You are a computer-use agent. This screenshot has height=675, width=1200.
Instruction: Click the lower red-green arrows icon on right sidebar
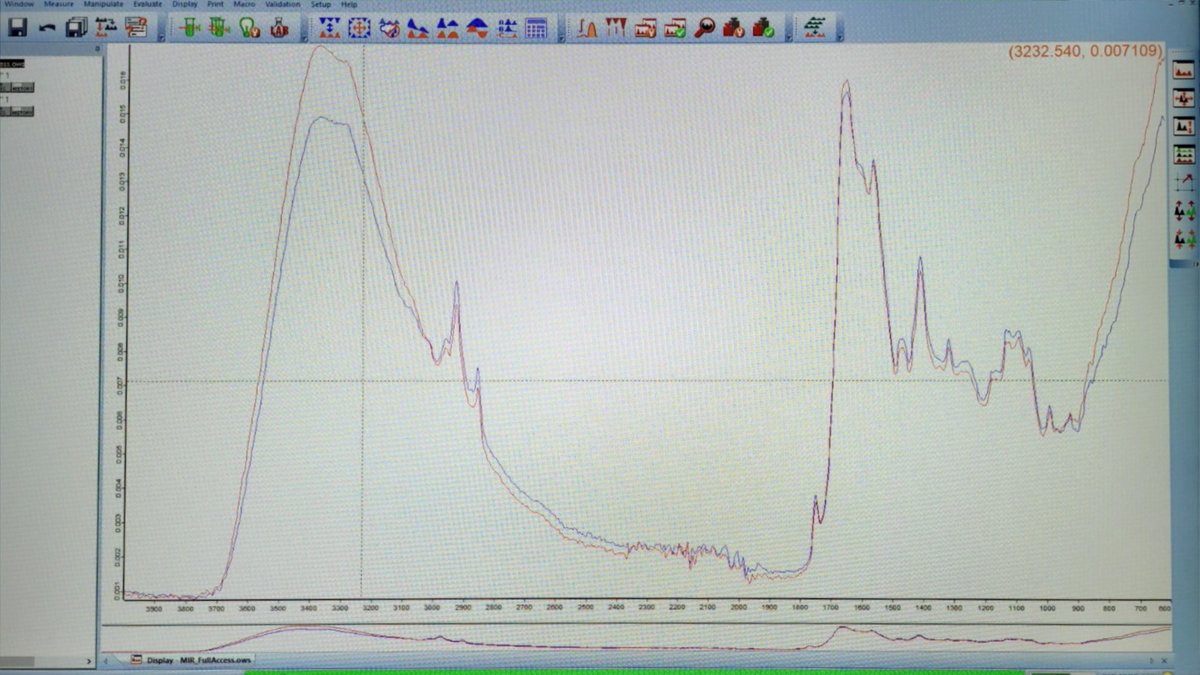tap(1184, 239)
